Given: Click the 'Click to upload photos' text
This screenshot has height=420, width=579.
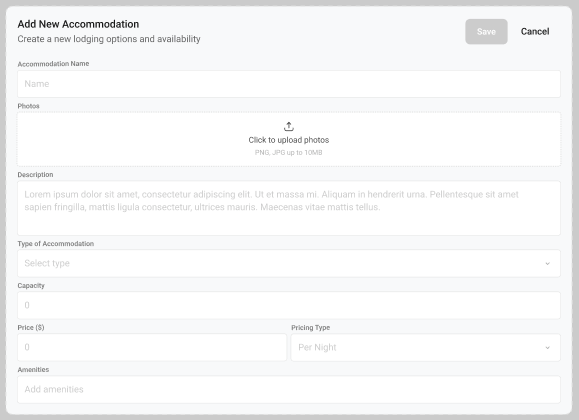Looking at the screenshot, I should click(289, 140).
